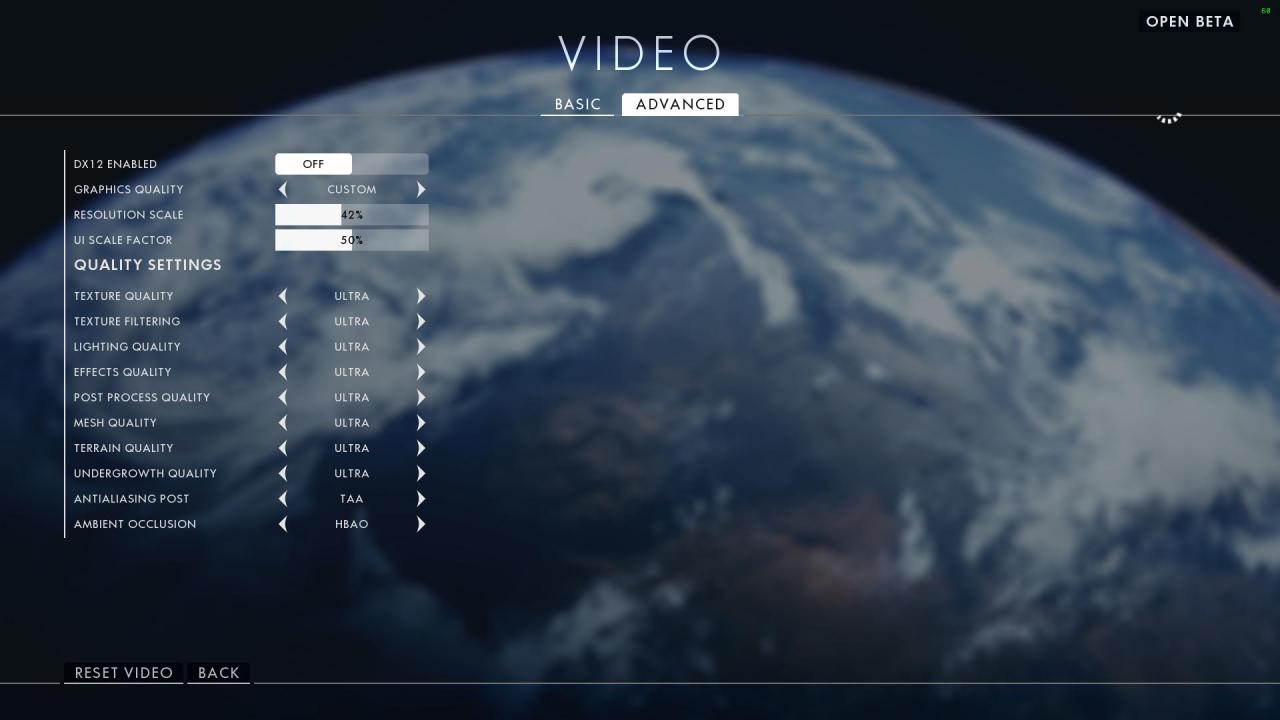The image size is (1280, 720).
Task: Switch to the Basic tab
Action: tap(578, 104)
